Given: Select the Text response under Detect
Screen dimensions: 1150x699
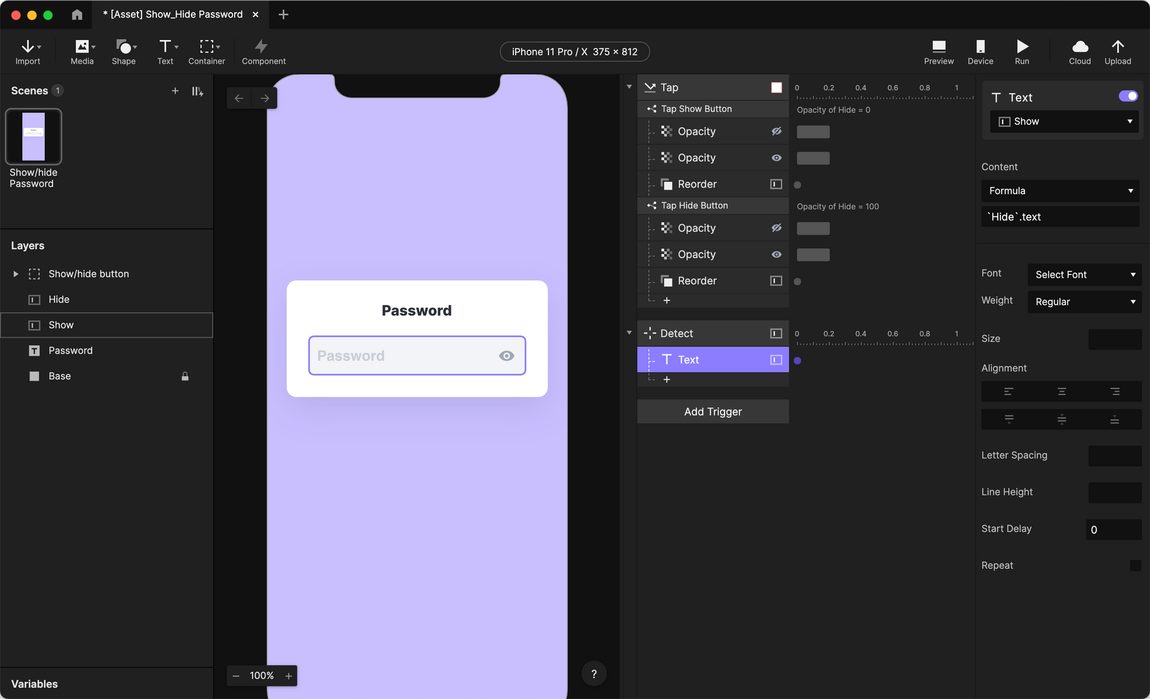Looking at the screenshot, I should pos(713,360).
